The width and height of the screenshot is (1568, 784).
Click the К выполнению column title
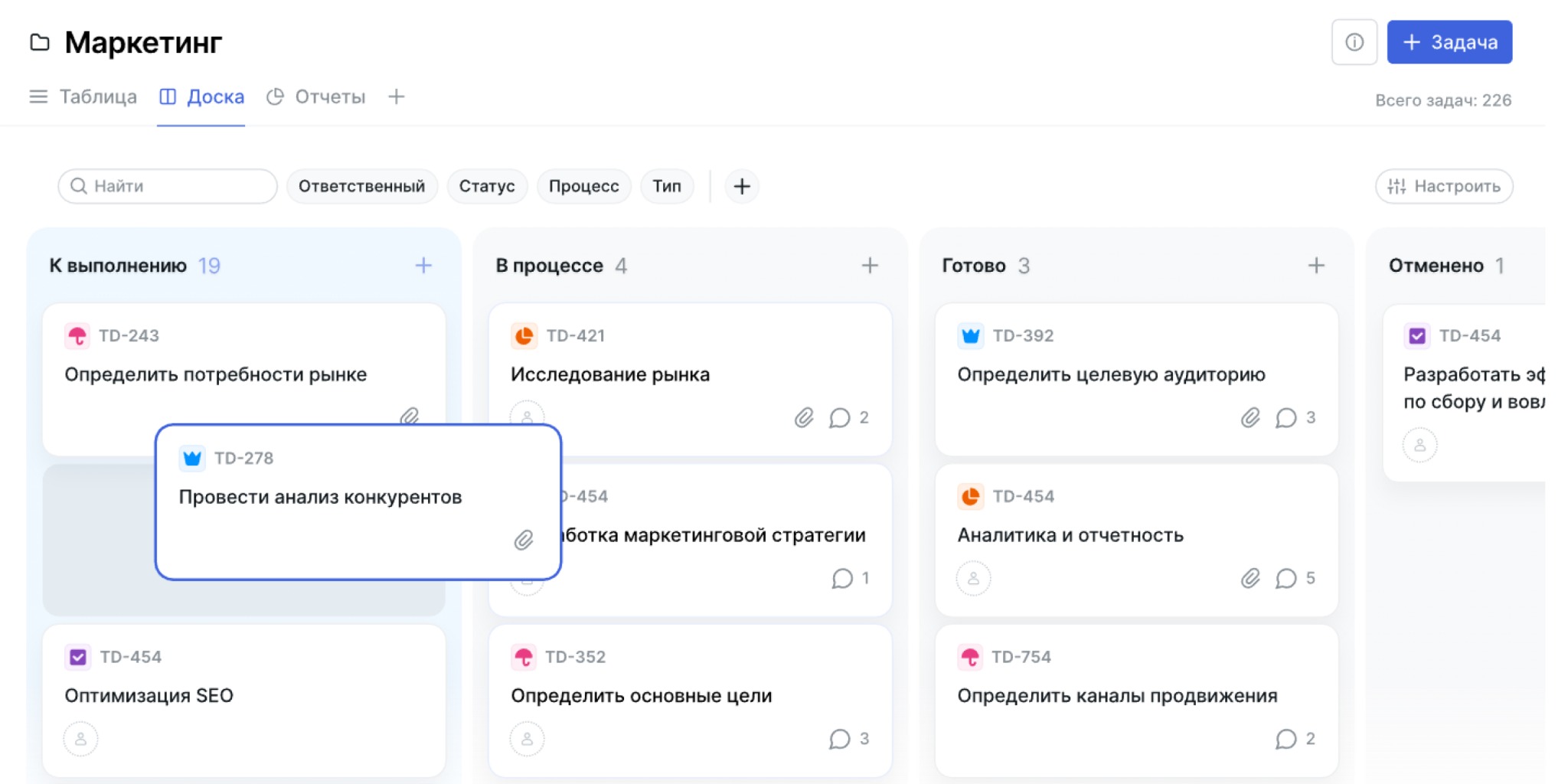(x=118, y=266)
